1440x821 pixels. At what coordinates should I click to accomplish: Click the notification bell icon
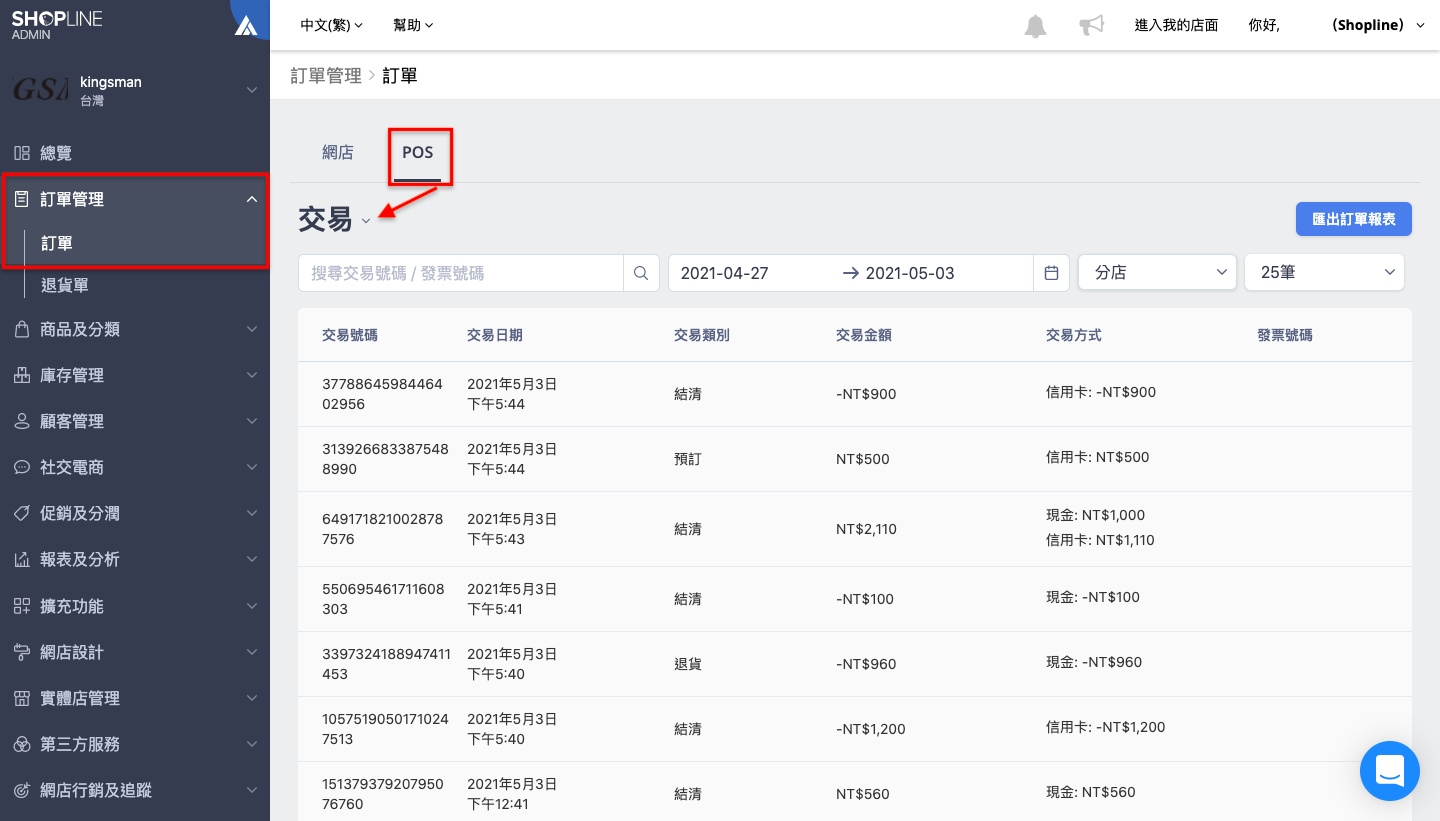1035,26
